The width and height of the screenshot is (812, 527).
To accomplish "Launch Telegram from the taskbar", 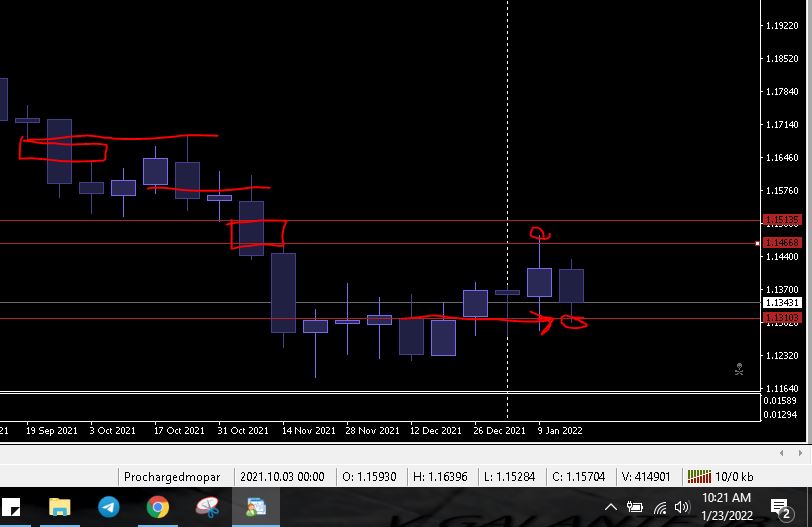I will point(108,507).
